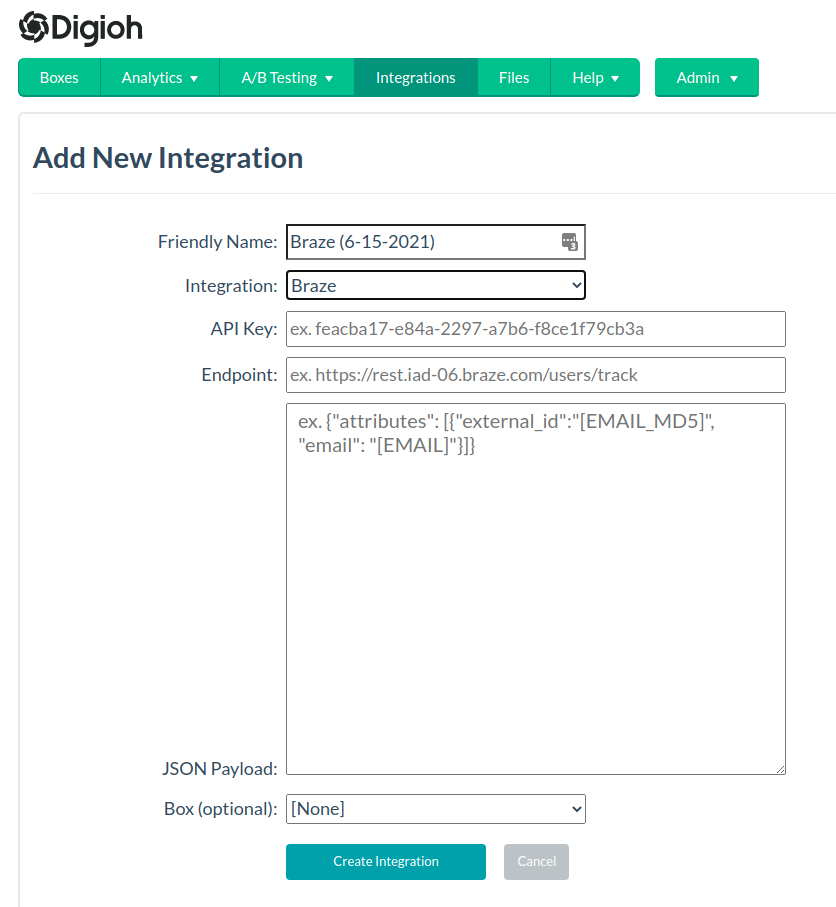Viewport: 836px width, 907px height.
Task: Click the Add New Integration heading
Action: 168,158
